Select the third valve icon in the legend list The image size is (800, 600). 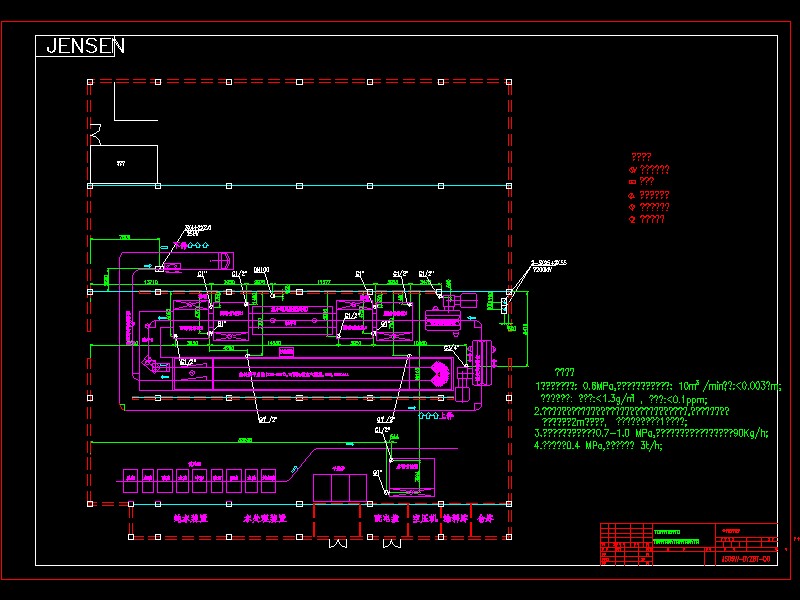pyautogui.click(x=632, y=196)
